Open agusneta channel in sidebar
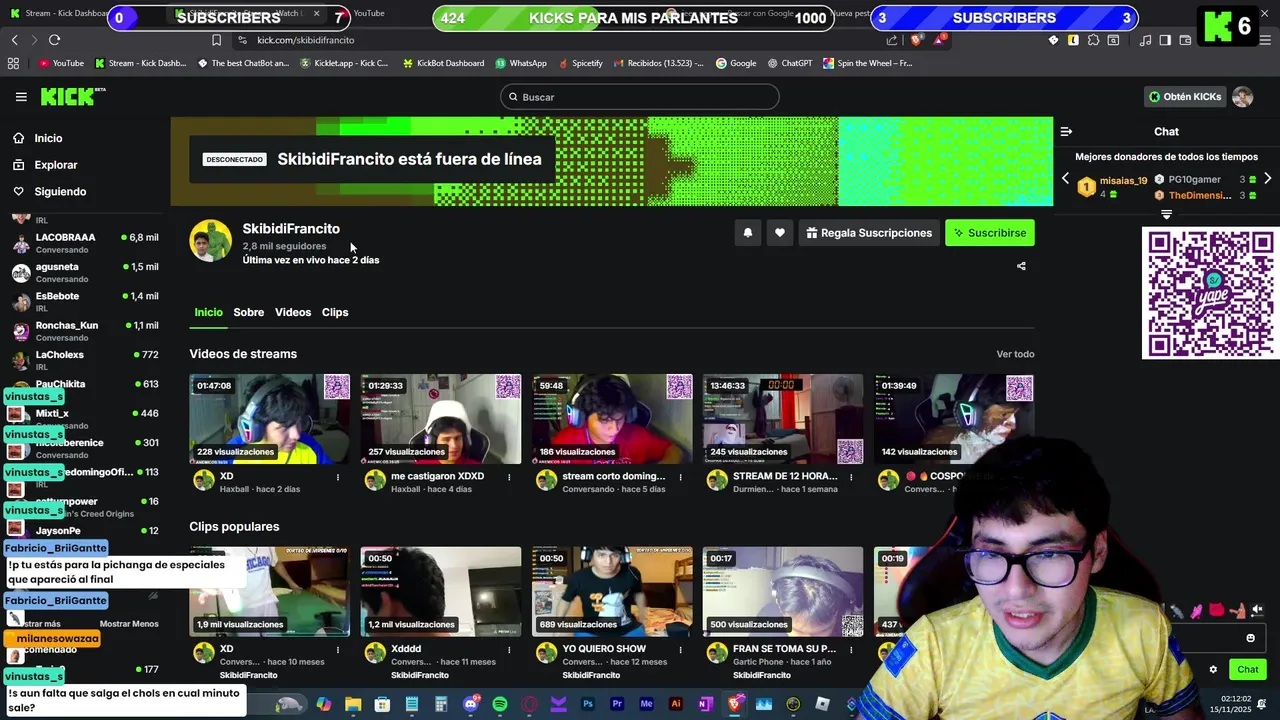Image resolution: width=1280 pixels, height=720 pixels. point(85,272)
